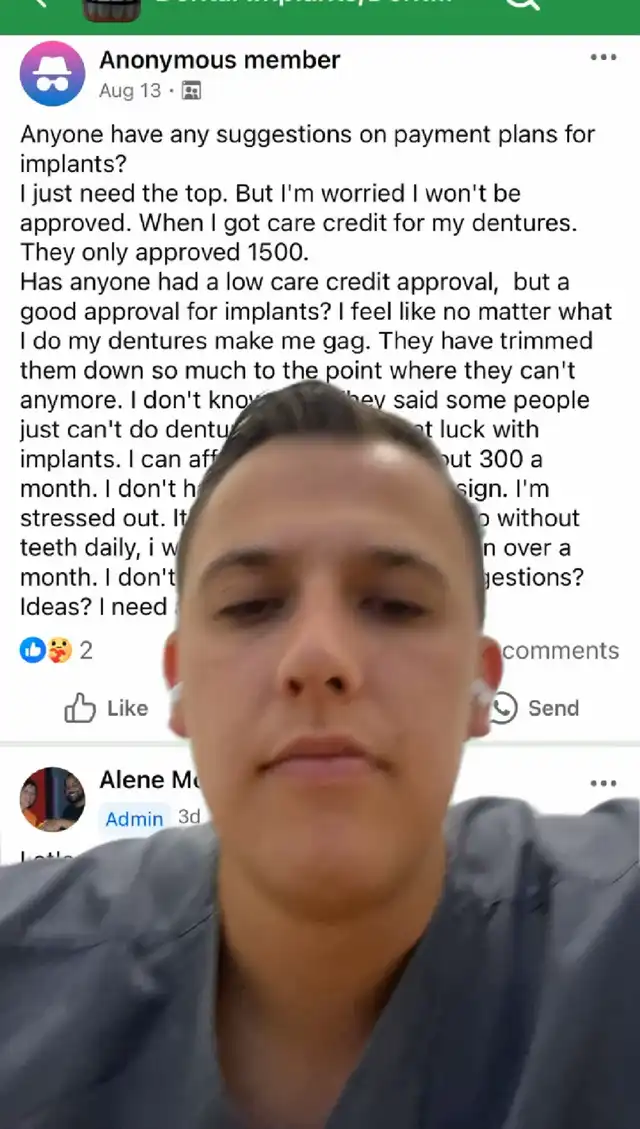Click the blue thumbs-up reaction icon
Screen dimensions: 640x1129
(32, 650)
